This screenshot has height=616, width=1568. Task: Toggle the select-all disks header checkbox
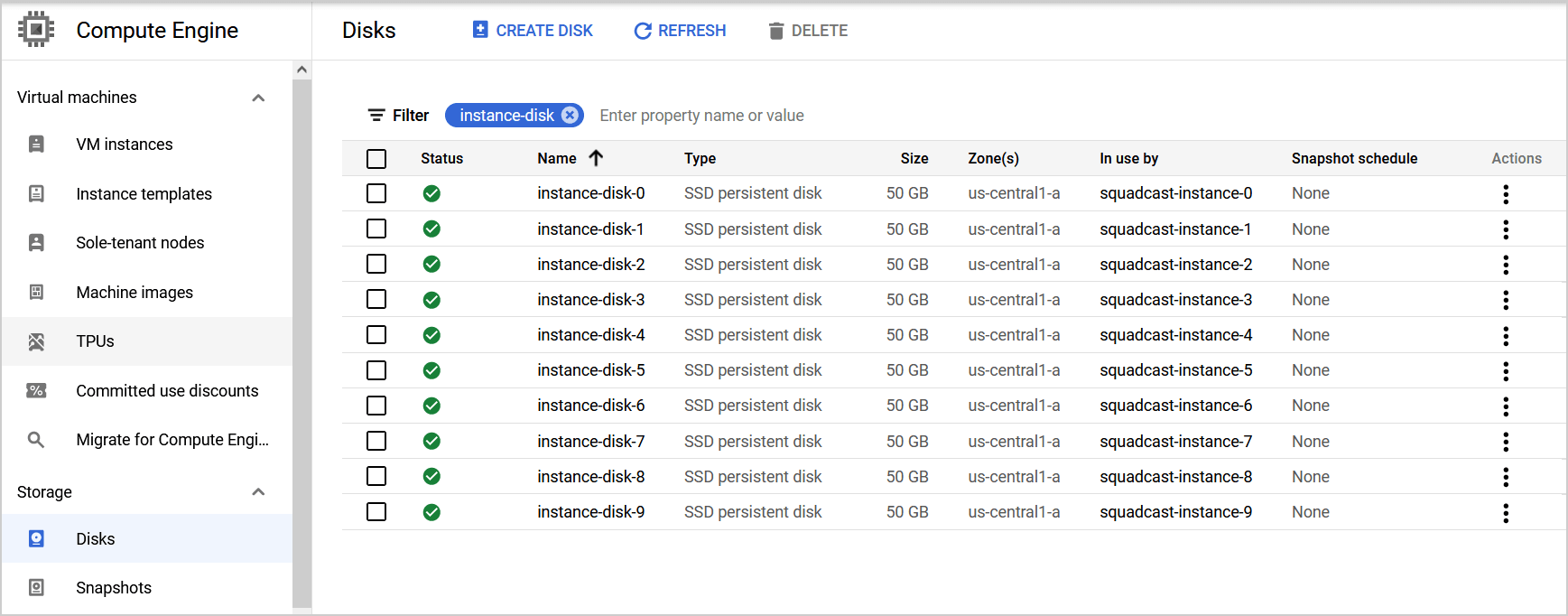pos(376,159)
